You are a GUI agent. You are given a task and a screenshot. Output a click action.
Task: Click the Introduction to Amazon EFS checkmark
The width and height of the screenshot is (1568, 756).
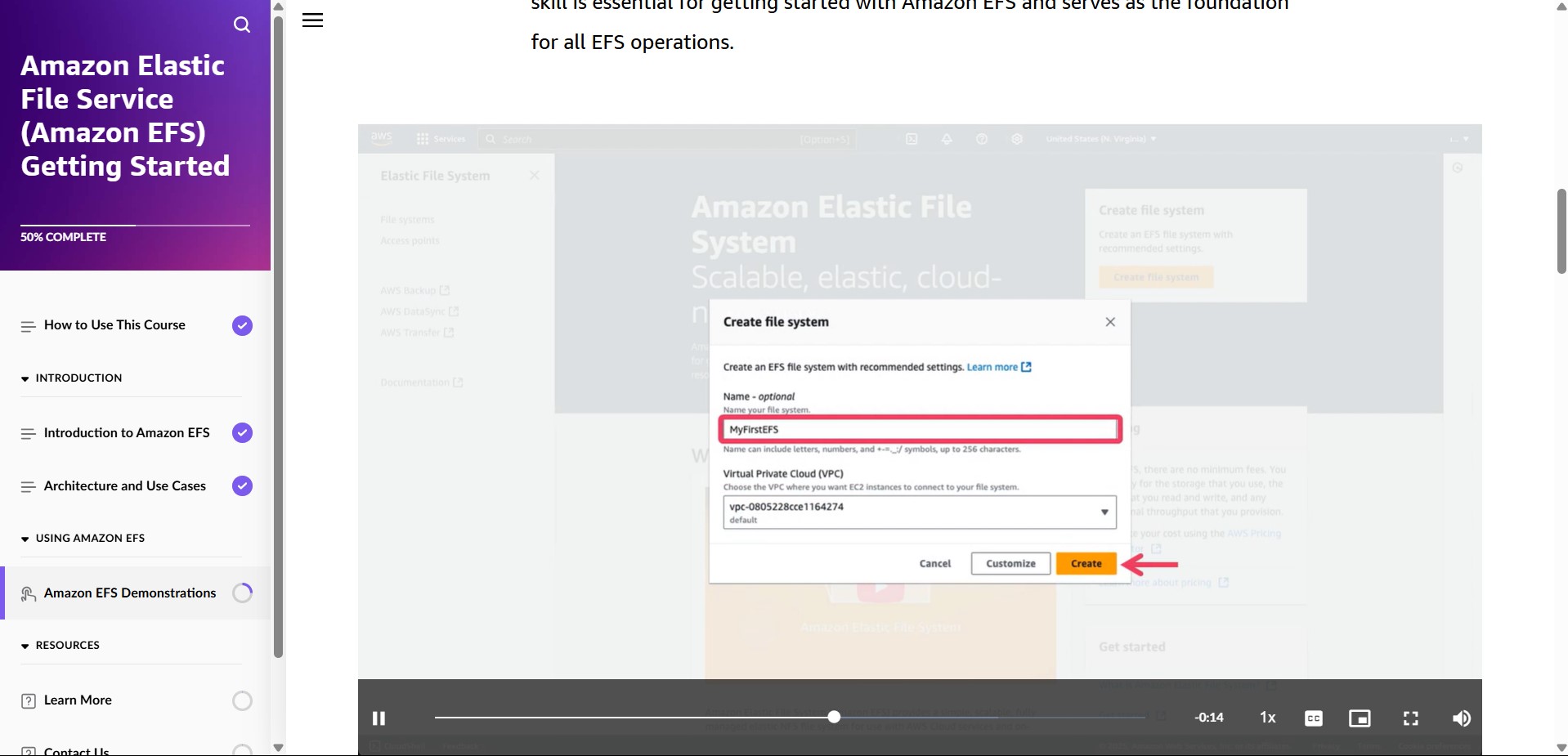click(x=242, y=432)
